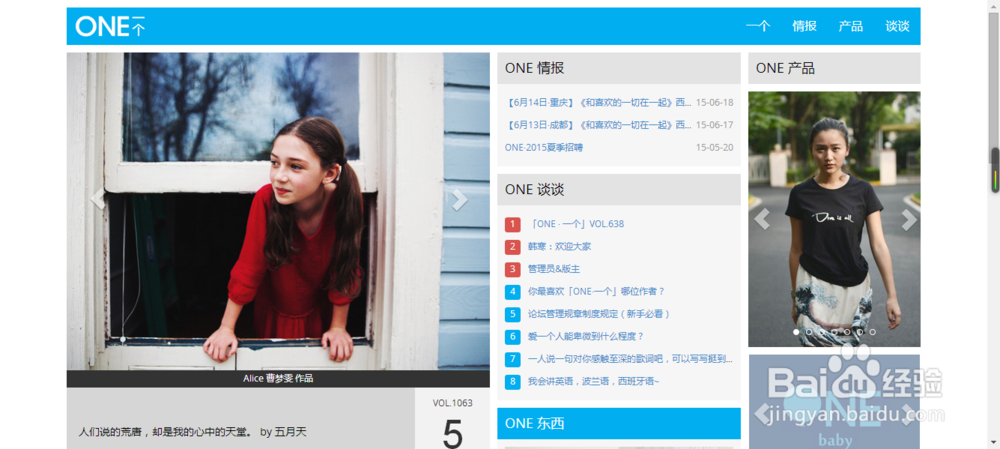Click the VOL.1063 label
The width and height of the screenshot is (1000, 449).
click(x=452, y=403)
